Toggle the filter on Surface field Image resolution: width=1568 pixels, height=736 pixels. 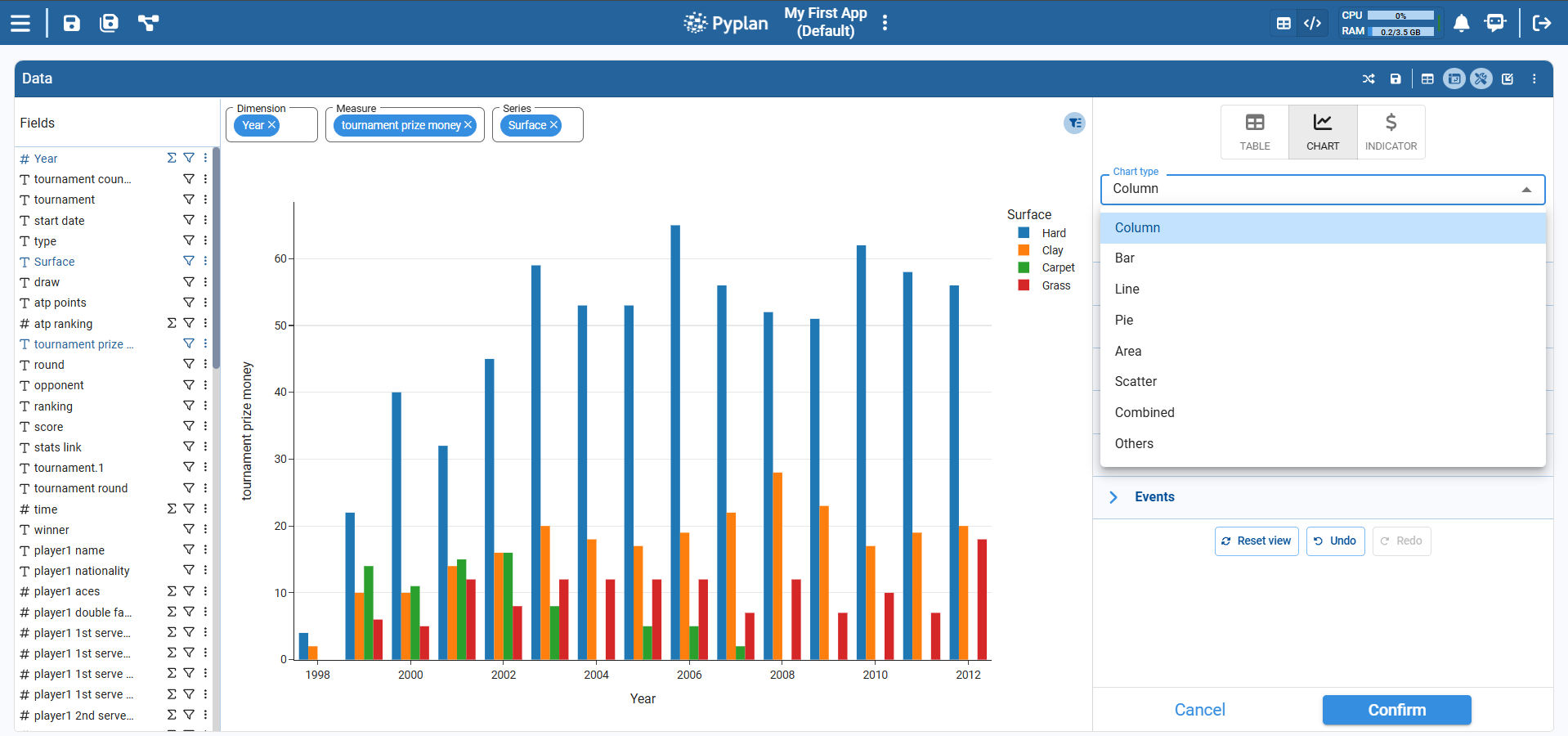pos(189,261)
